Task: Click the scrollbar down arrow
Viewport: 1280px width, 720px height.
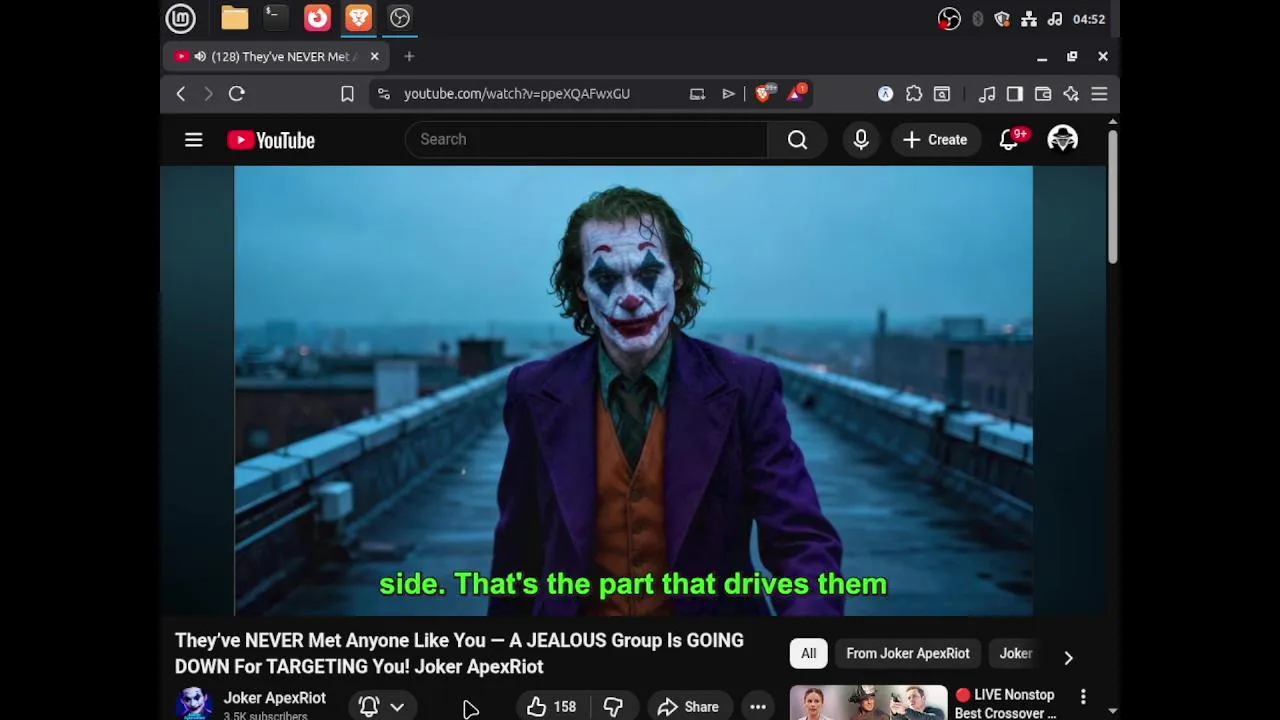Action: (x=1112, y=711)
